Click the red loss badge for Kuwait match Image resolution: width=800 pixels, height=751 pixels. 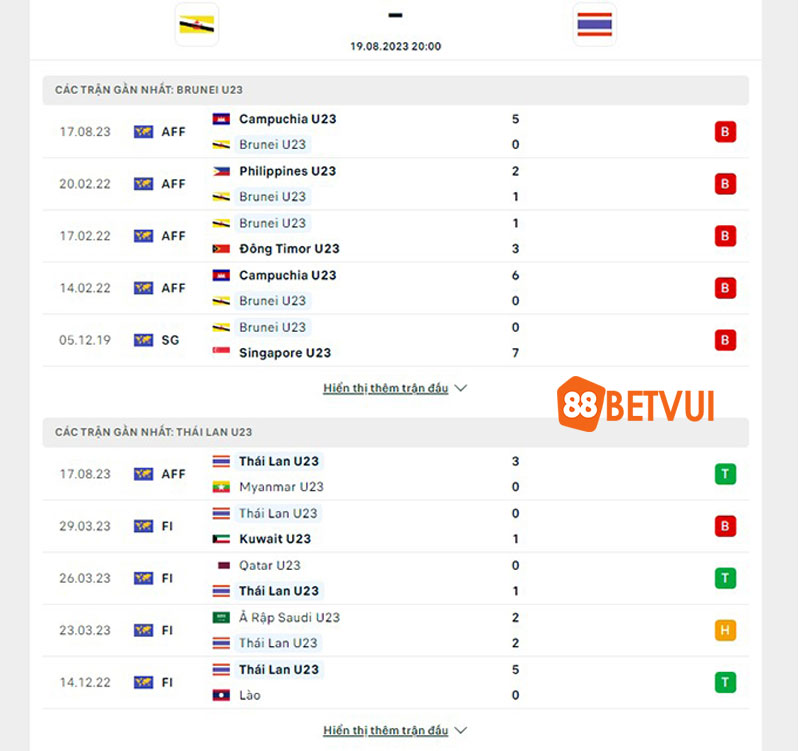pyautogui.click(x=725, y=526)
